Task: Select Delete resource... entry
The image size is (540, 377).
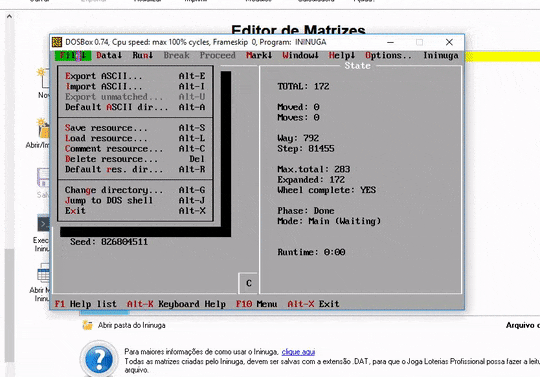Action: [135, 159]
